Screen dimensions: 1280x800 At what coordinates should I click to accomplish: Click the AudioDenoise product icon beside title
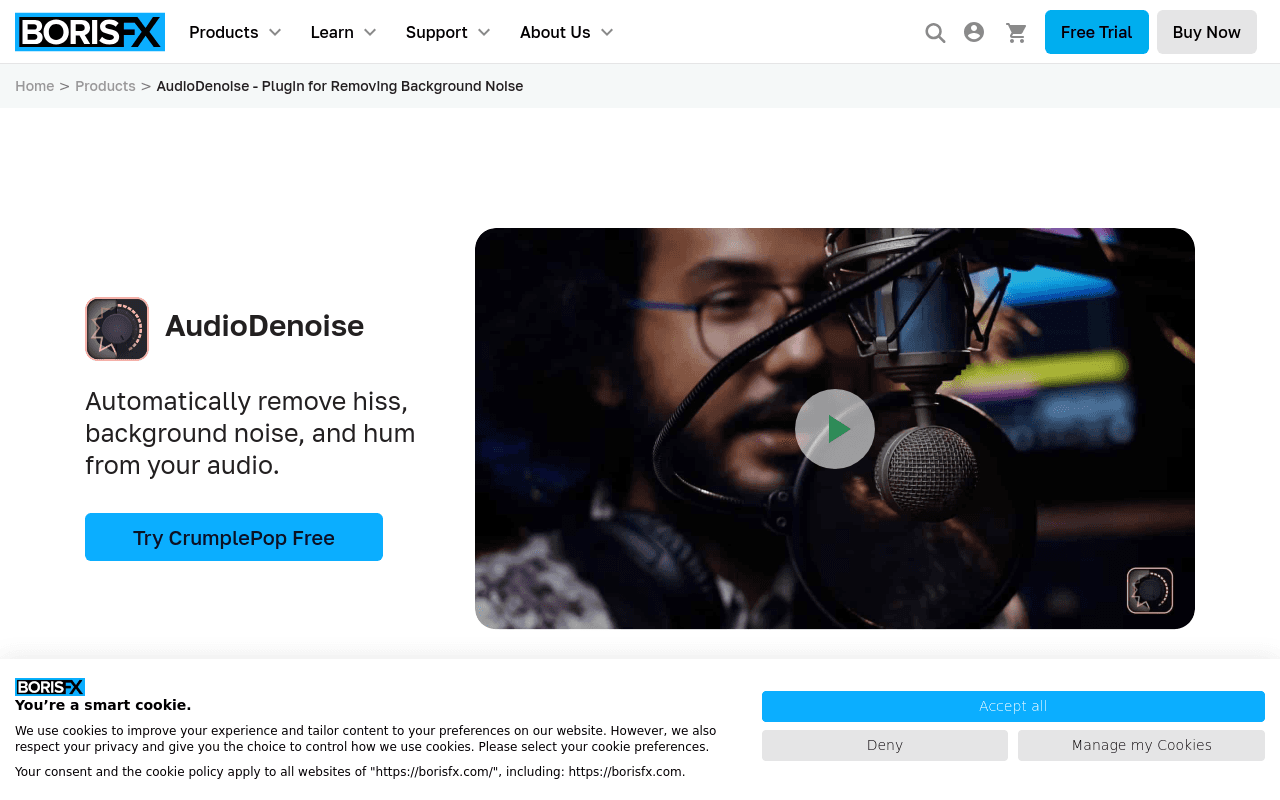click(x=117, y=329)
